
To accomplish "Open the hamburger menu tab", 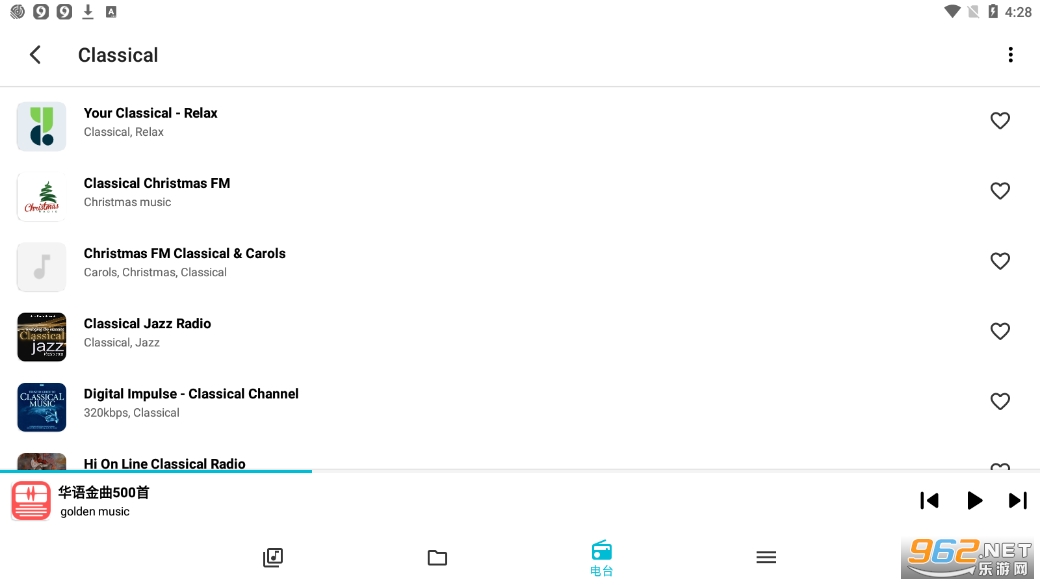I will (x=766, y=558).
